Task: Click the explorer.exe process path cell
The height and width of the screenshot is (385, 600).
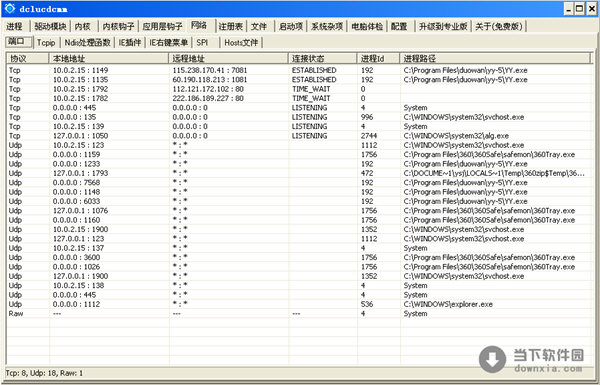Action: (x=448, y=305)
